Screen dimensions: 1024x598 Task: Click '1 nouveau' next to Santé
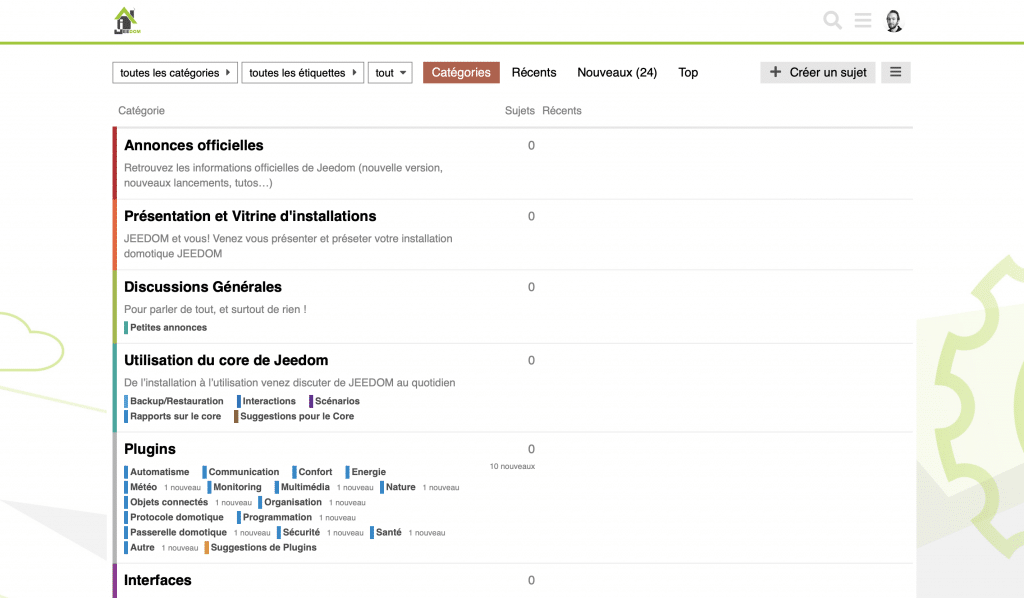(427, 533)
